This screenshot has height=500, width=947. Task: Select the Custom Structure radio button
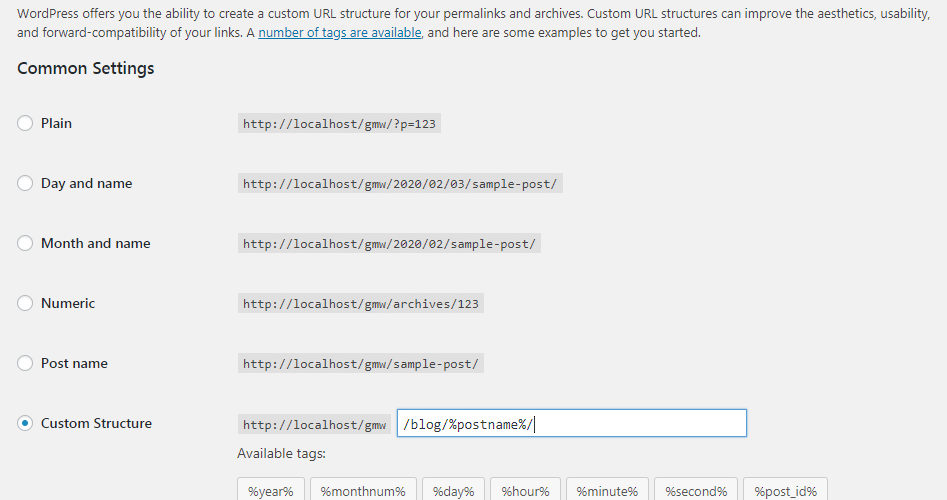25,423
